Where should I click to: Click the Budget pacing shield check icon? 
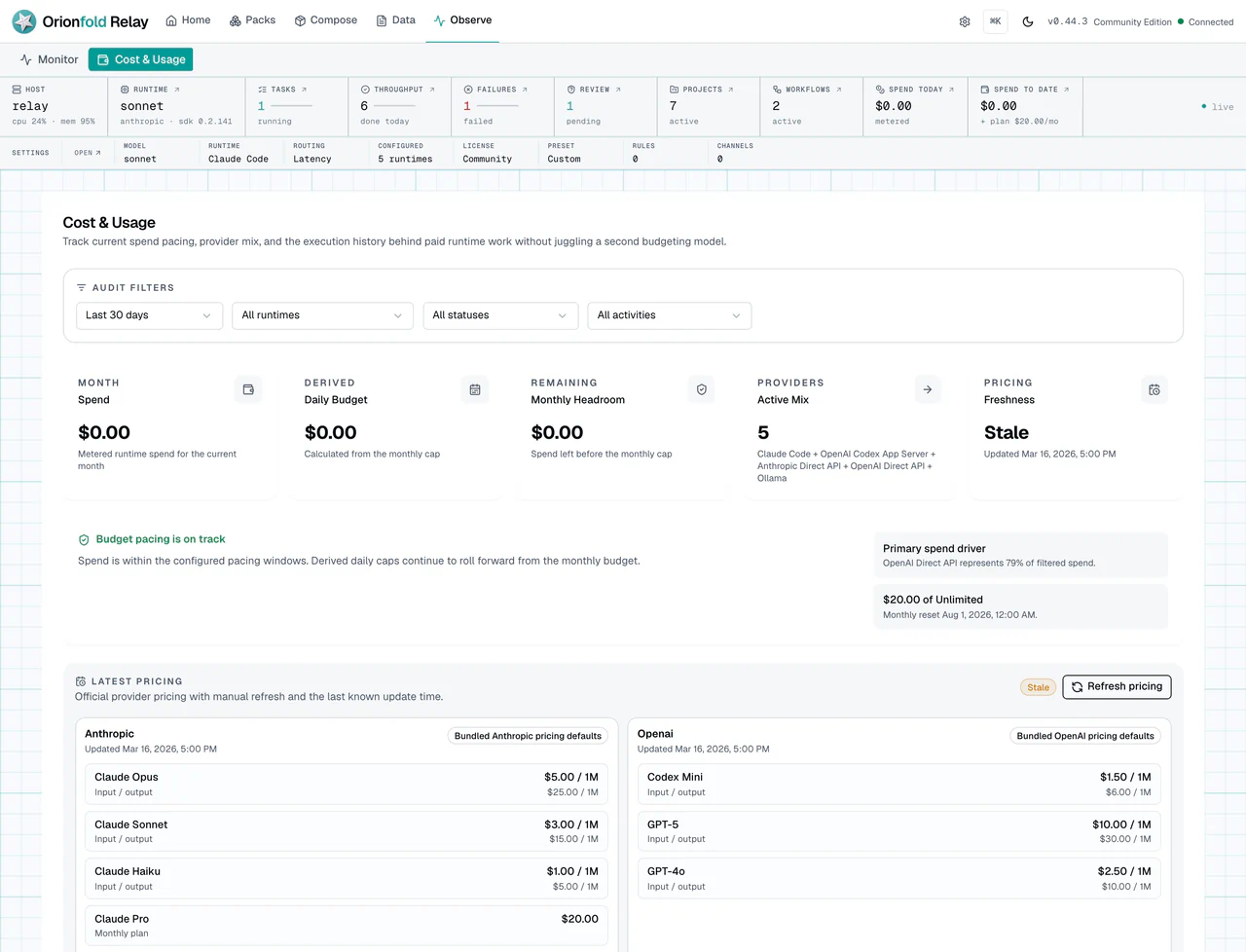(84, 539)
